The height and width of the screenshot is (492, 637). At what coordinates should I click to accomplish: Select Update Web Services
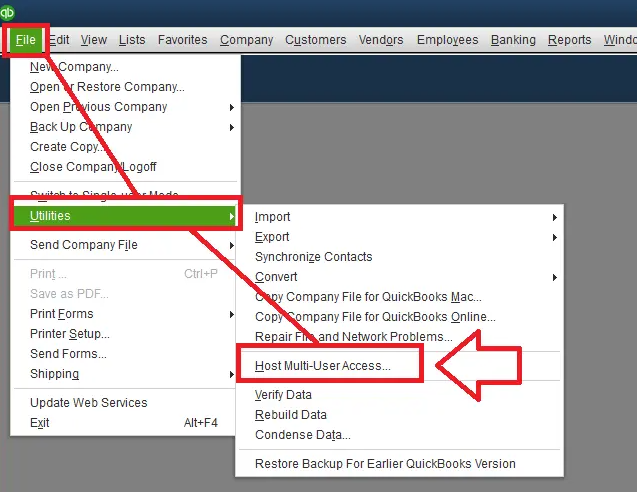tap(126, 403)
